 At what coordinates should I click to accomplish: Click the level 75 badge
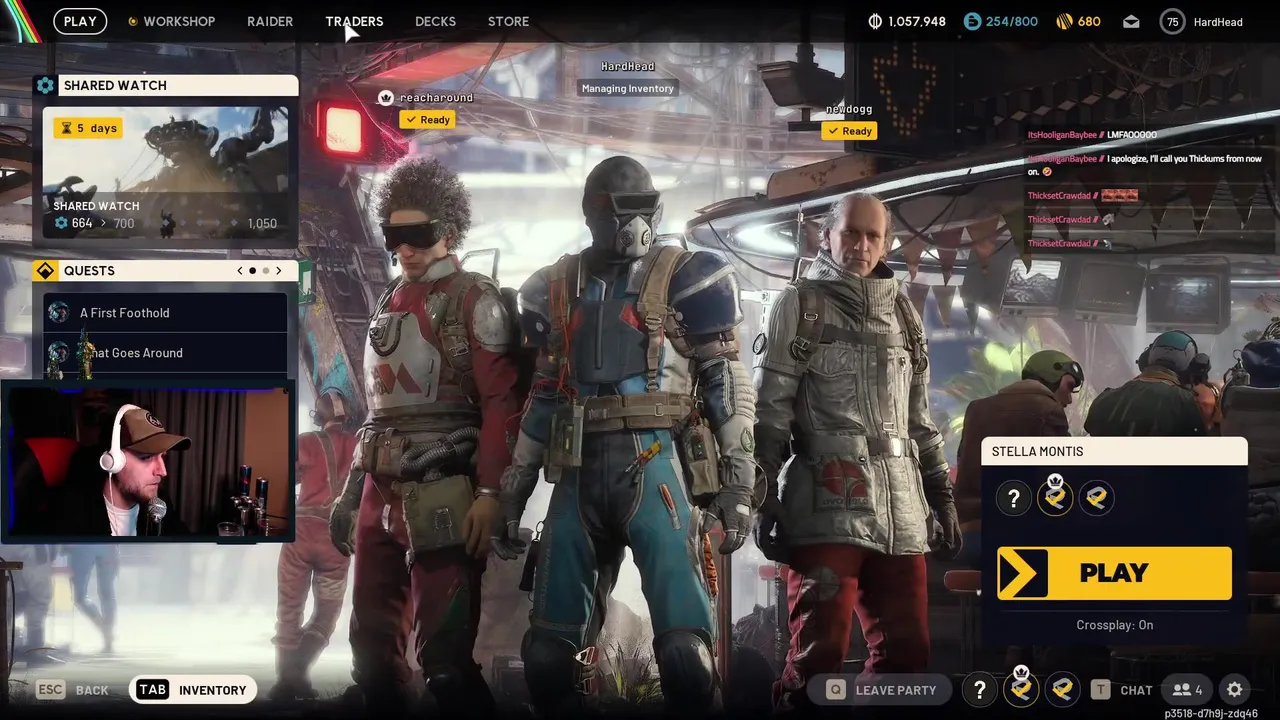pyautogui.click(x=1173, y=21)
